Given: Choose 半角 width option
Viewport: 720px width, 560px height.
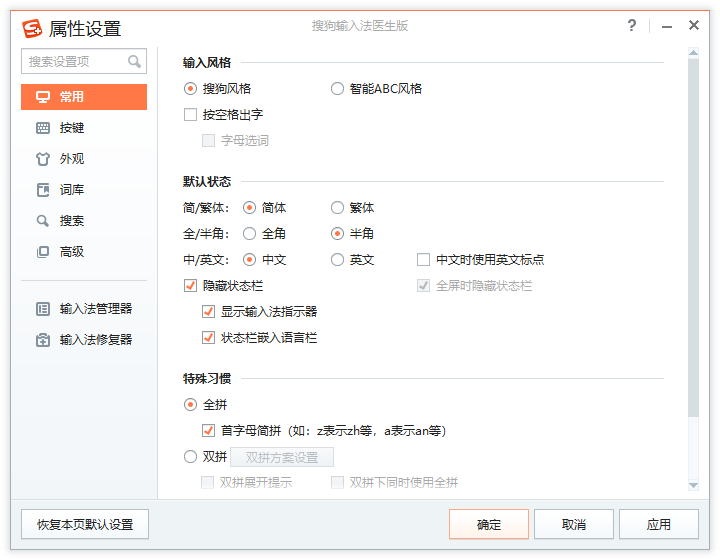Looking at the screenshot, I should point(337,234).
